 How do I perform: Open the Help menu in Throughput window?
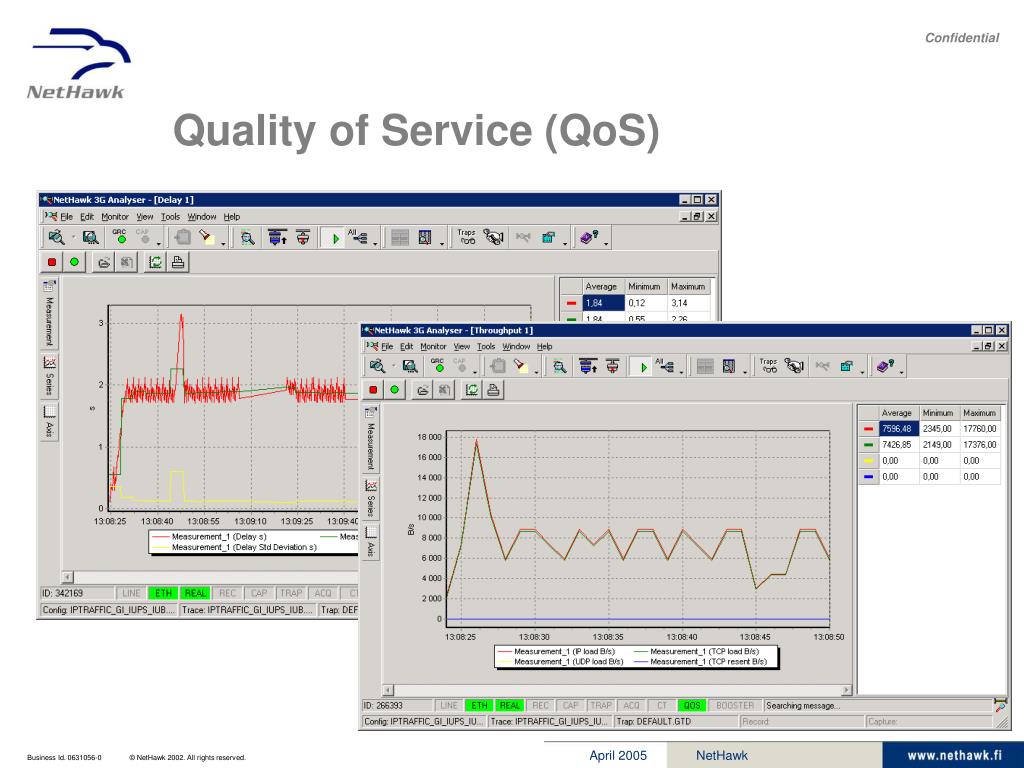click(545, 347)
